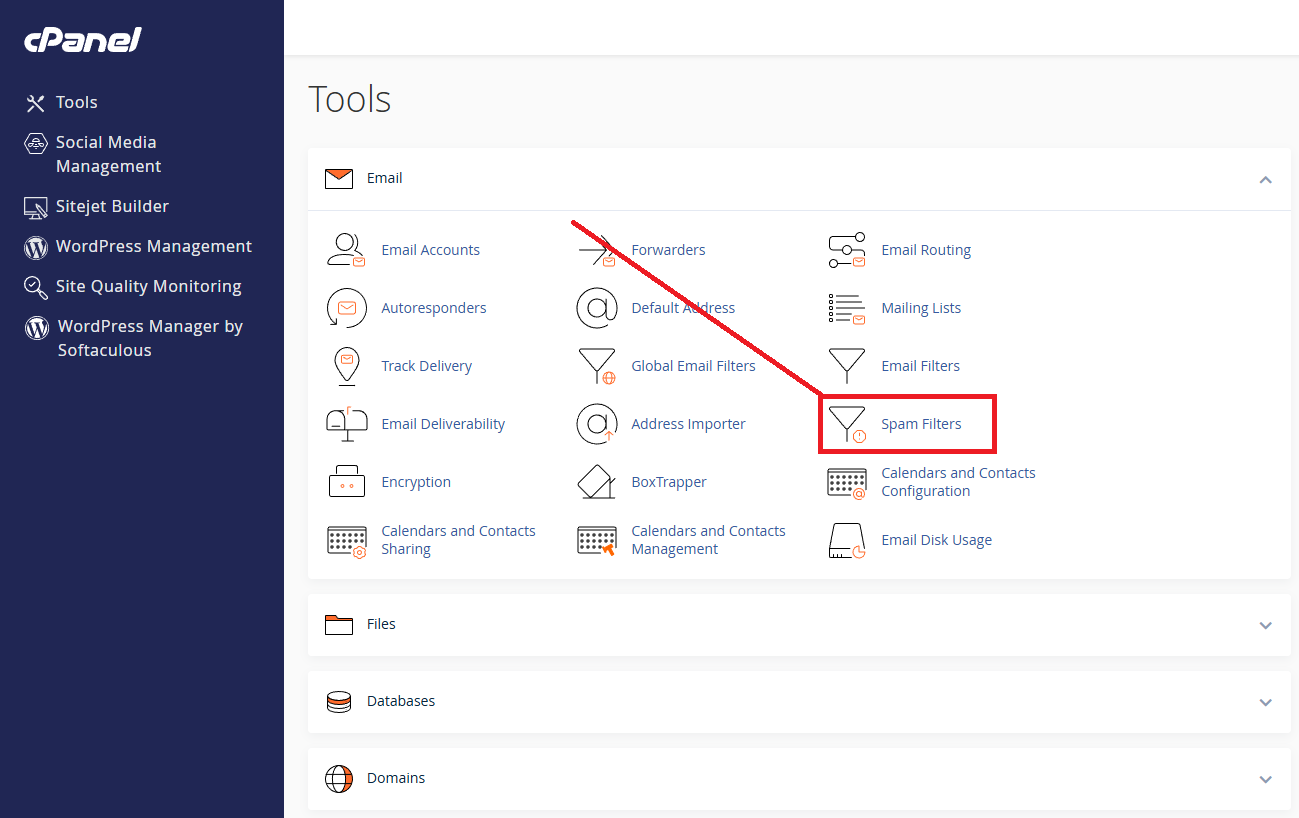Click the Databases section header label
The width and height of the screenshot is (1299, 818).
(401, 701)
